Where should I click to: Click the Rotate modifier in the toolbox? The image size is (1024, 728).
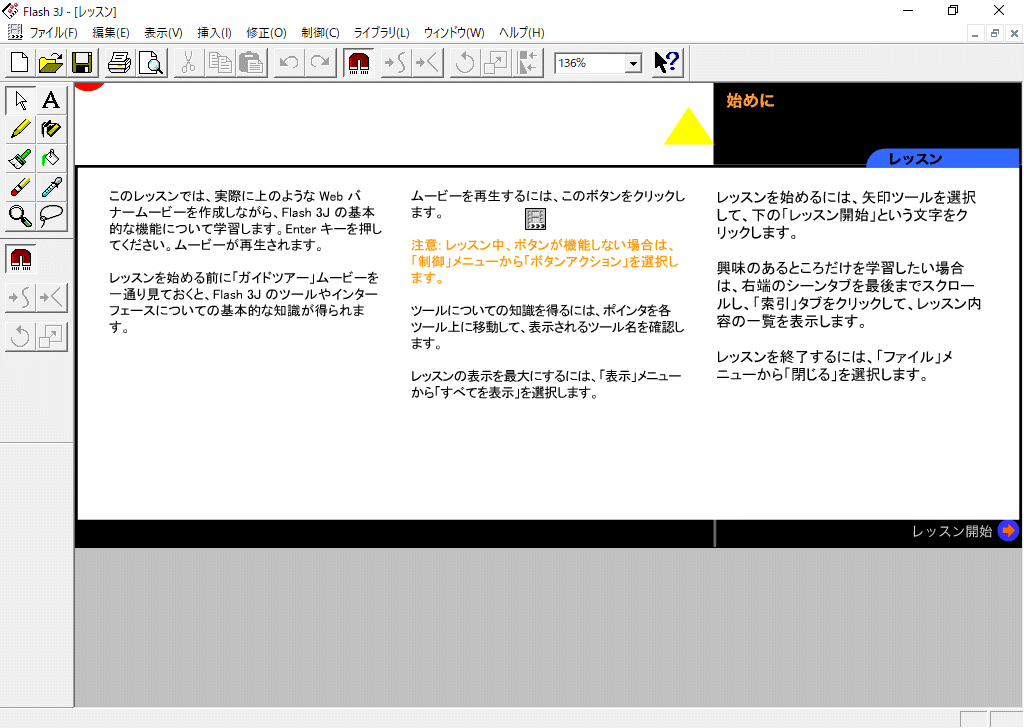[x=20, y=337]
